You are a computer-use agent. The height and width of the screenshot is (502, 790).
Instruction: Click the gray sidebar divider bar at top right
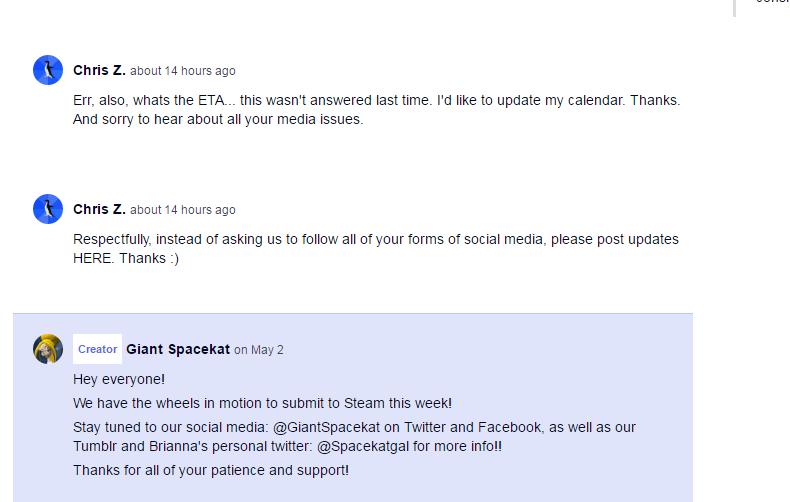point(735,8)
